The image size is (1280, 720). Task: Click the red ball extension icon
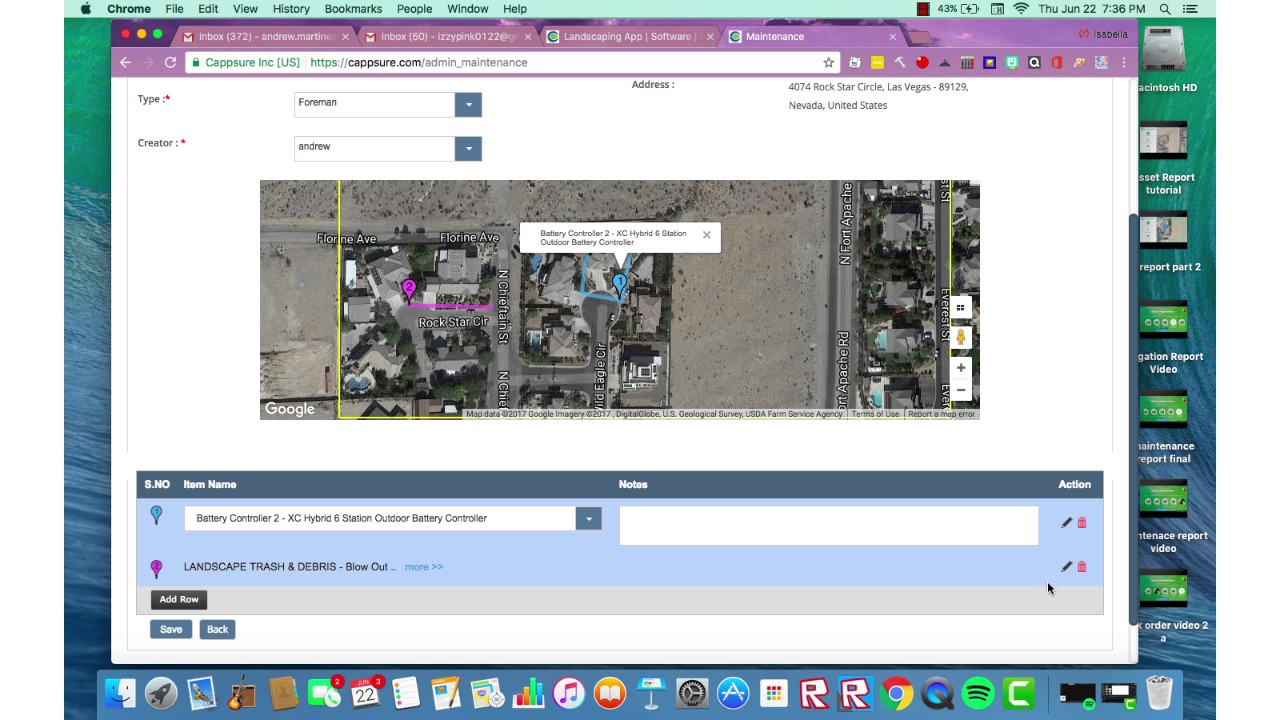pos(922,62)
